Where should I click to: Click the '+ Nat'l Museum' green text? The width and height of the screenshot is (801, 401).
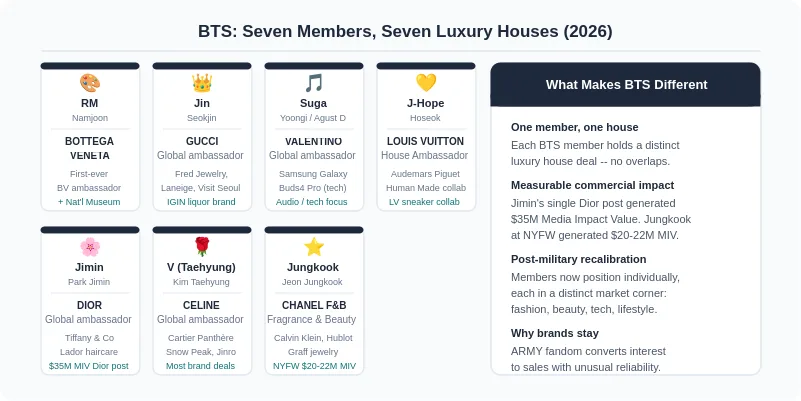[x=89, y=202]
